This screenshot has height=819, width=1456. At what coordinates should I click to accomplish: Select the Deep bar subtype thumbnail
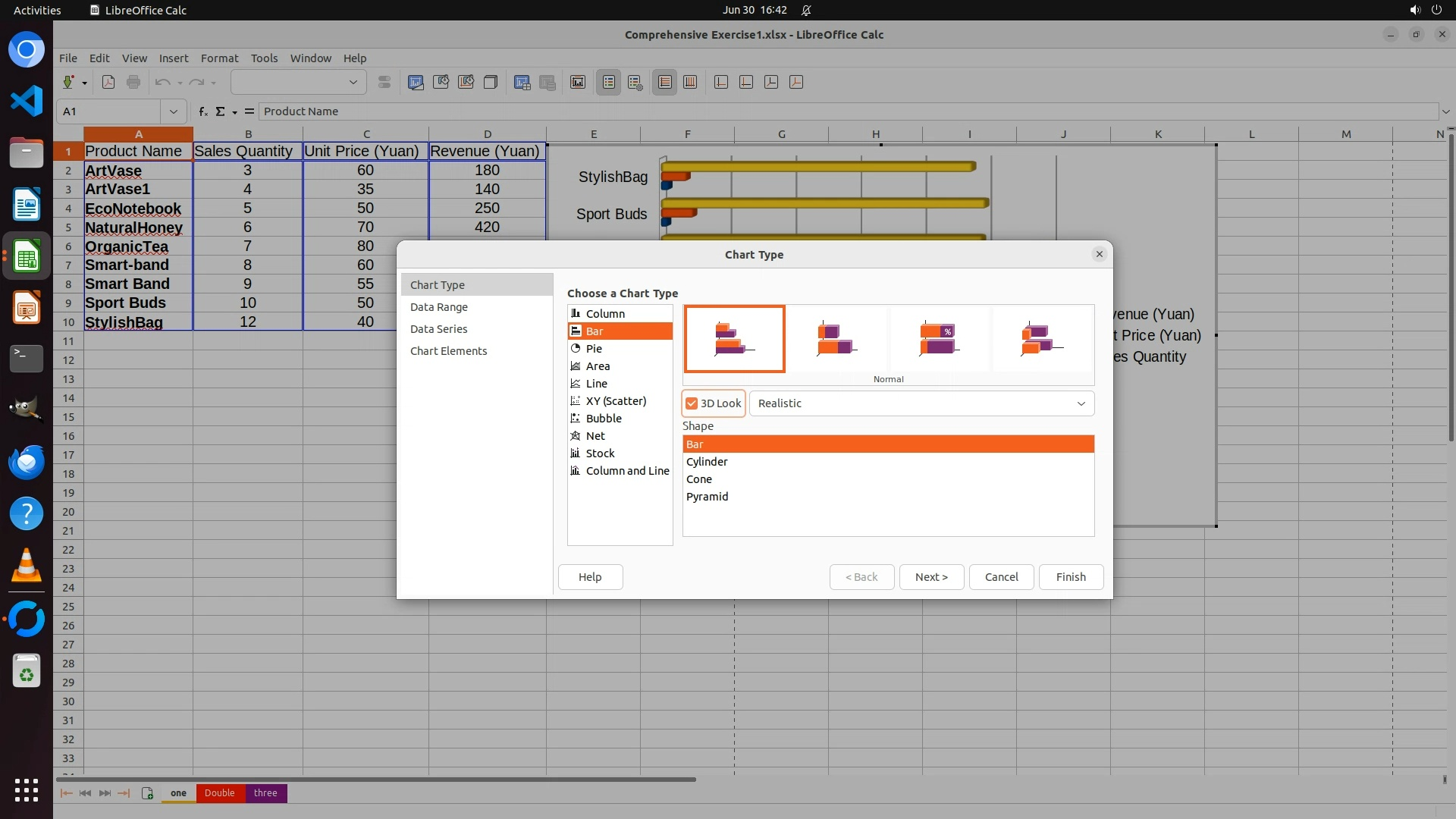click(1042, 339)
